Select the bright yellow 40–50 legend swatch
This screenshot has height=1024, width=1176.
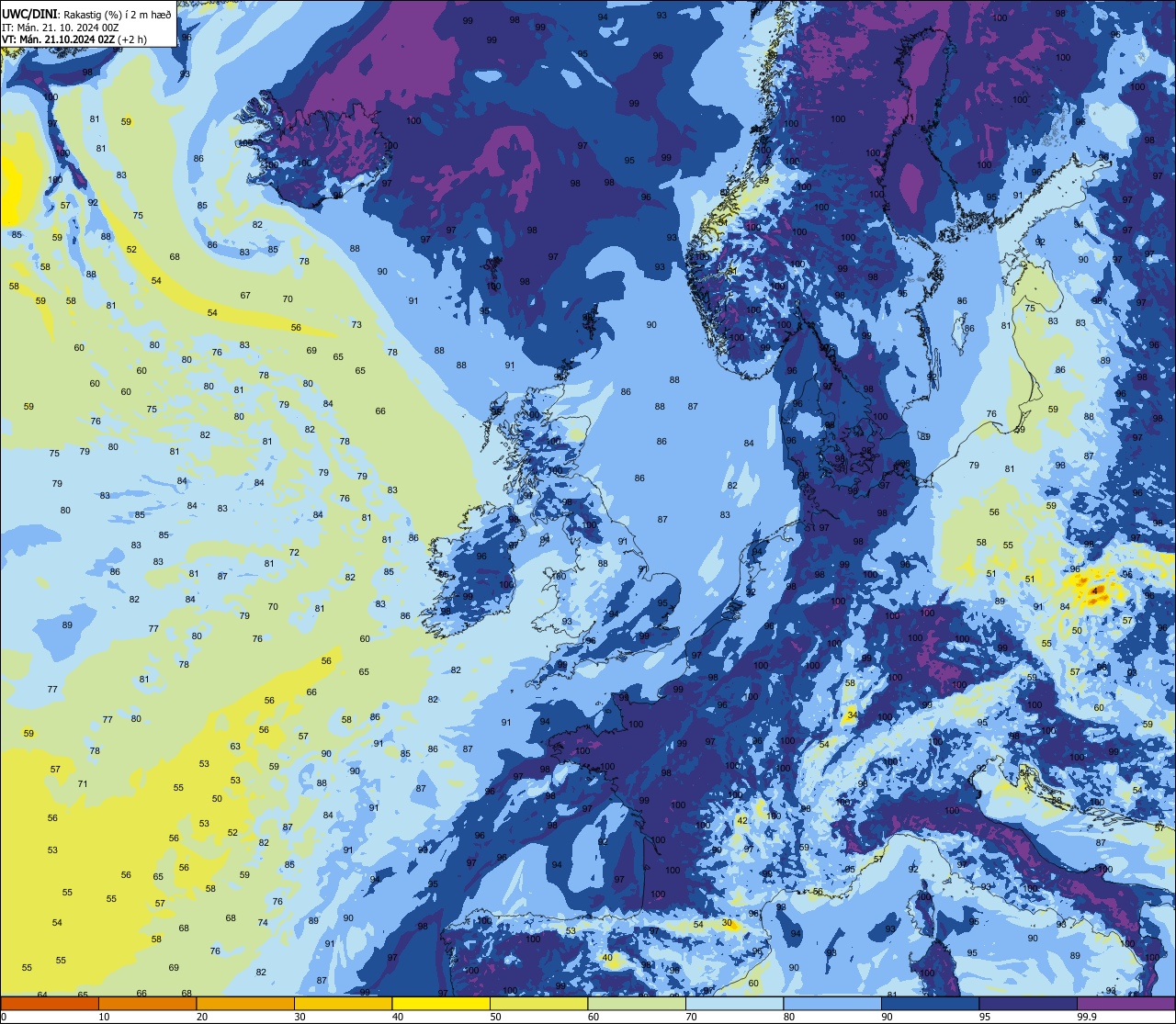(x=441, y=1003)
